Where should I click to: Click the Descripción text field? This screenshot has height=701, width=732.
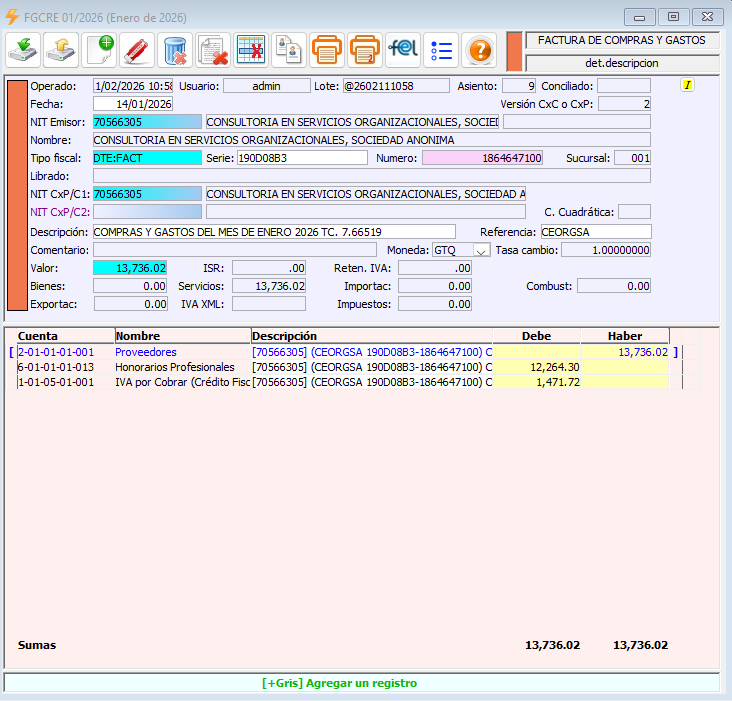click(273, 232)
